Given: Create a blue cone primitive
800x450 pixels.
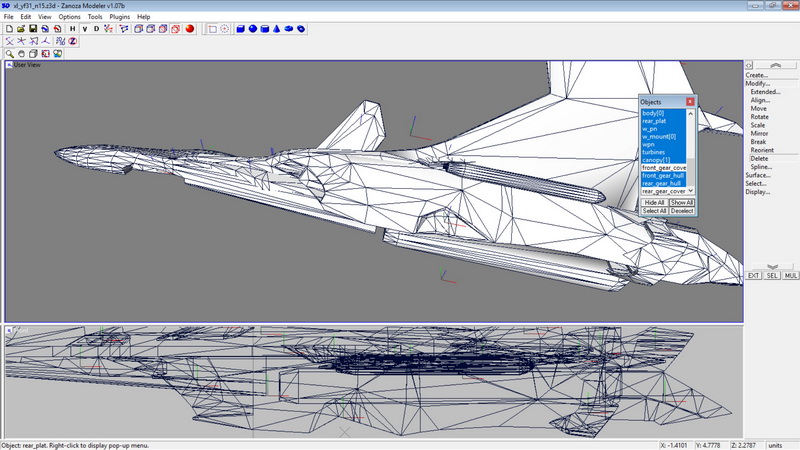Looking at the screenshot, I should [277, 29].
